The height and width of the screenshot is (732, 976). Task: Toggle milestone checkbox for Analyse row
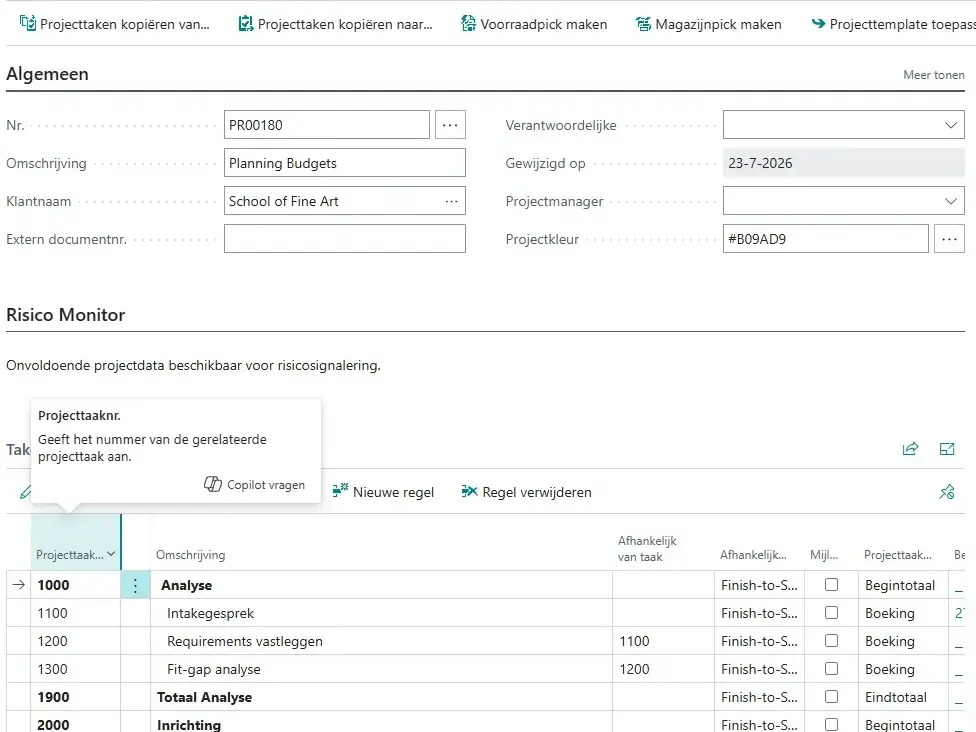(x=831, y=584)
